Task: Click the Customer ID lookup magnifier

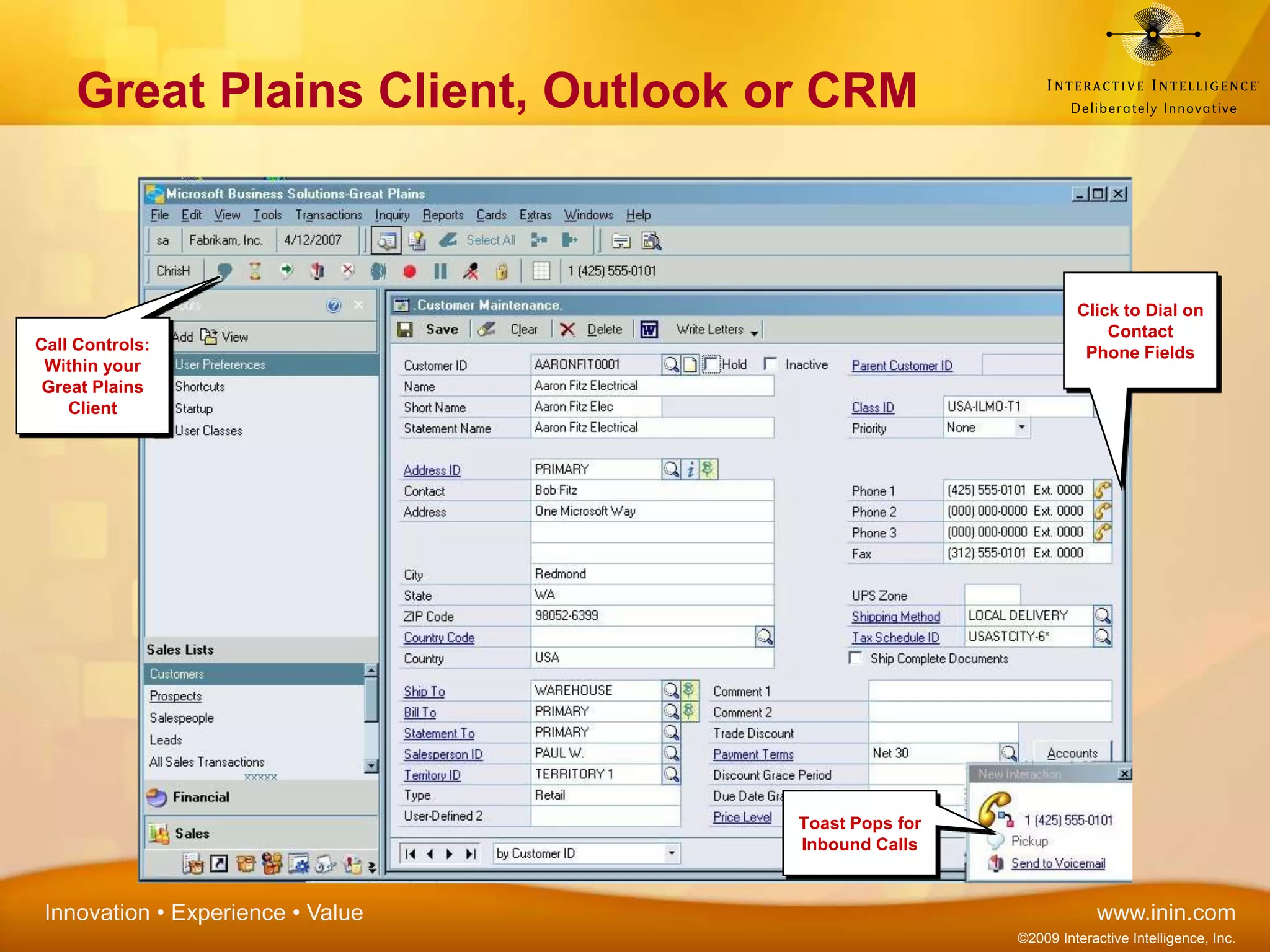Action: (x=670, y=364)
